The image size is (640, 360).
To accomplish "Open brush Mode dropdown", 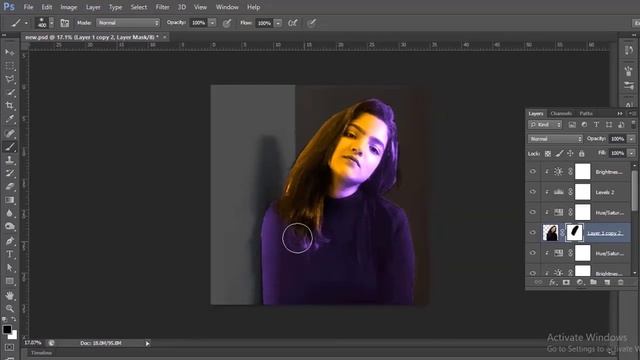I will click(x=128, y=23).
